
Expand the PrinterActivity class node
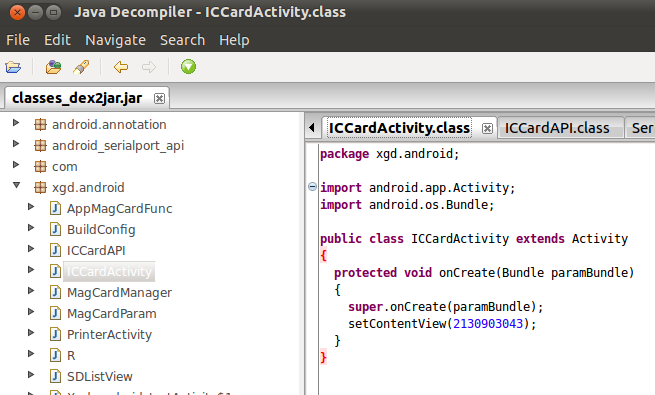coord(31,332)
